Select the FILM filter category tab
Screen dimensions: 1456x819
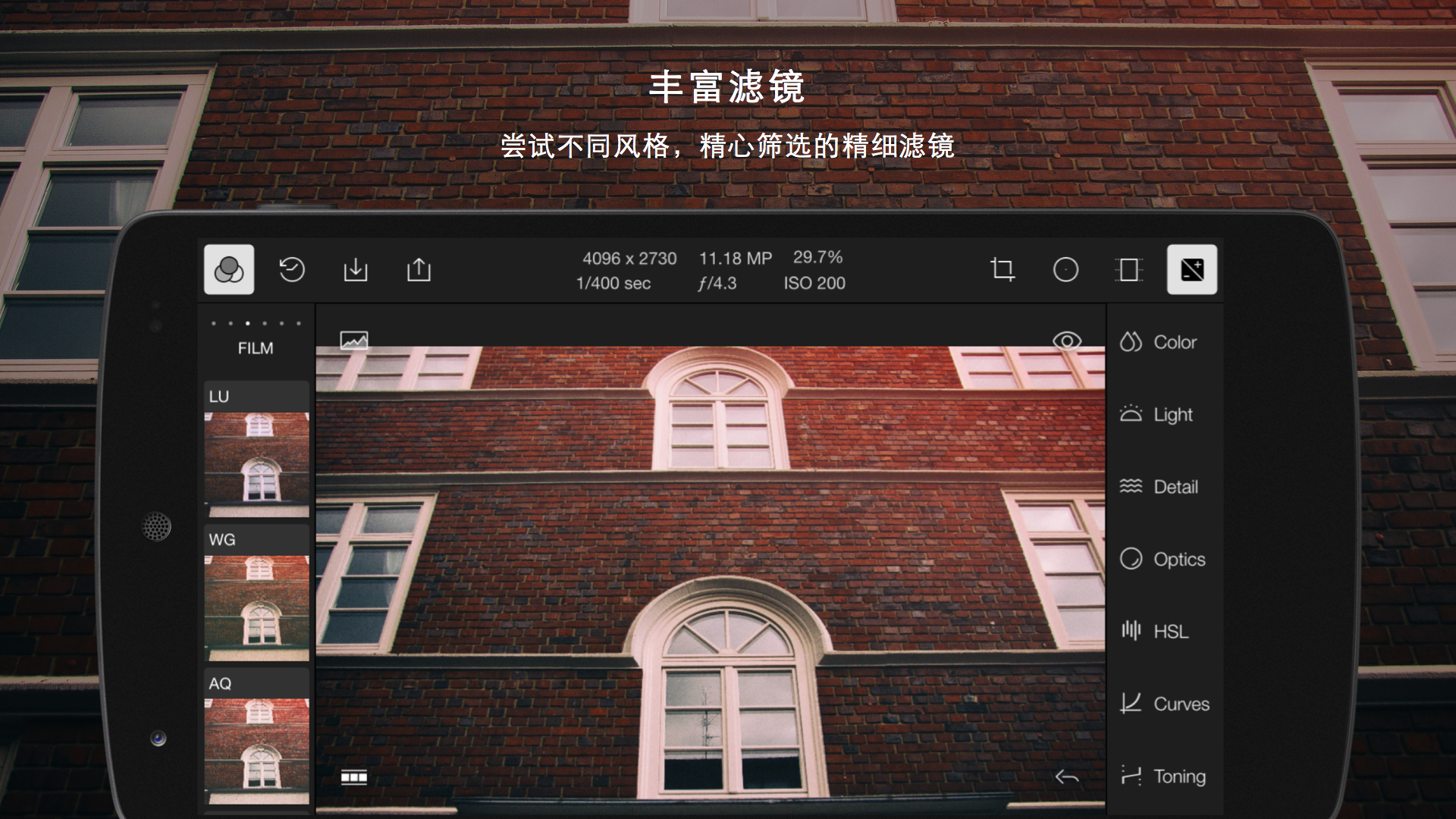(255, 348)
